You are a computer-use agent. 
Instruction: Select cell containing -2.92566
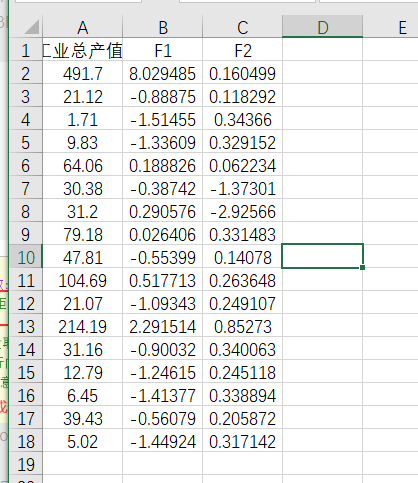243,211
